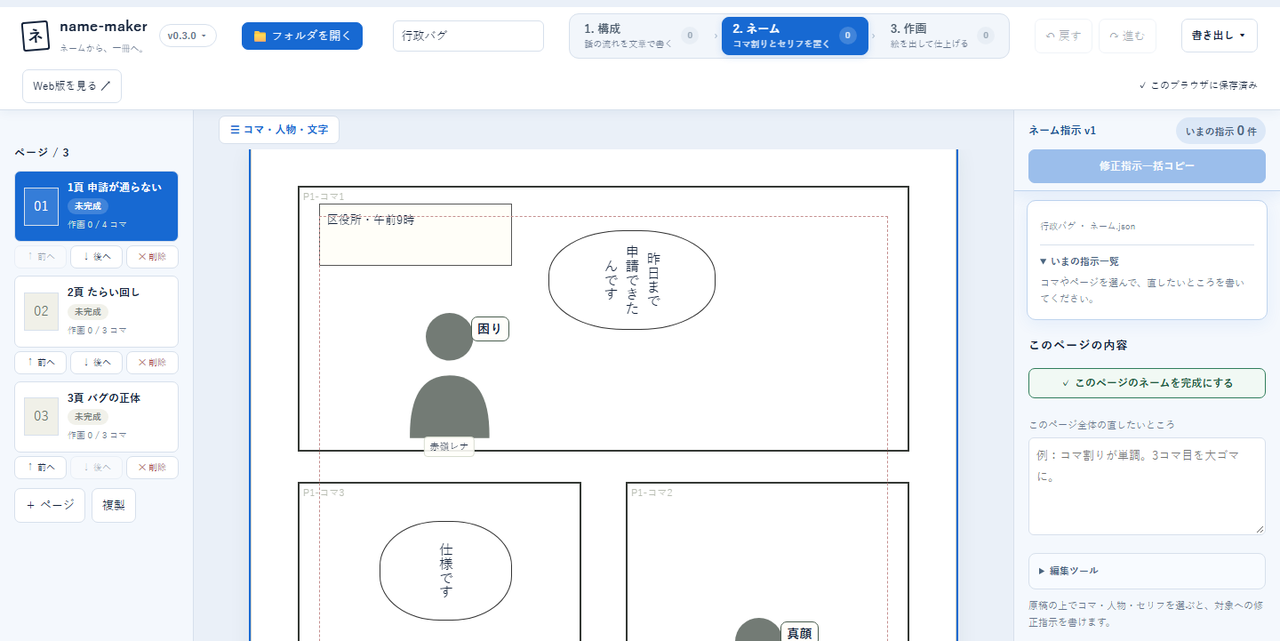
Task: Click このブラウザに保存済み status text
Action: click(1198, 86)
